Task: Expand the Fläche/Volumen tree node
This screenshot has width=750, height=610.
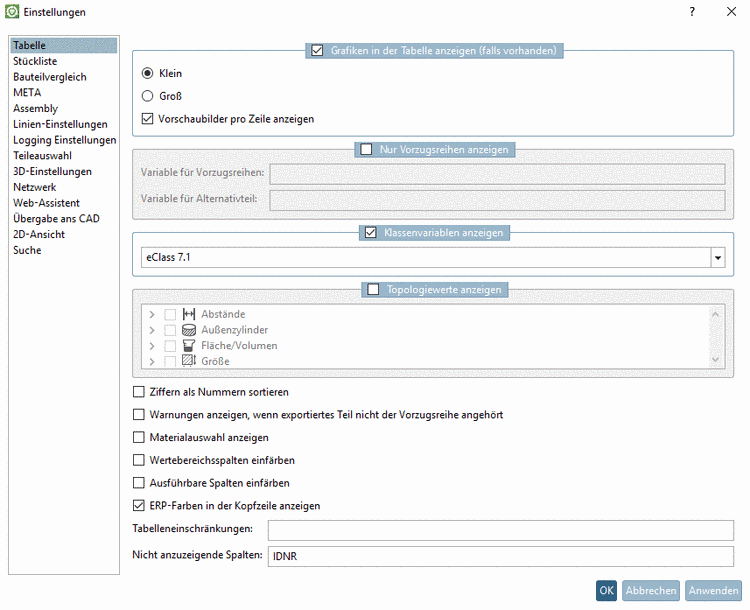Action: coord(152,346)
